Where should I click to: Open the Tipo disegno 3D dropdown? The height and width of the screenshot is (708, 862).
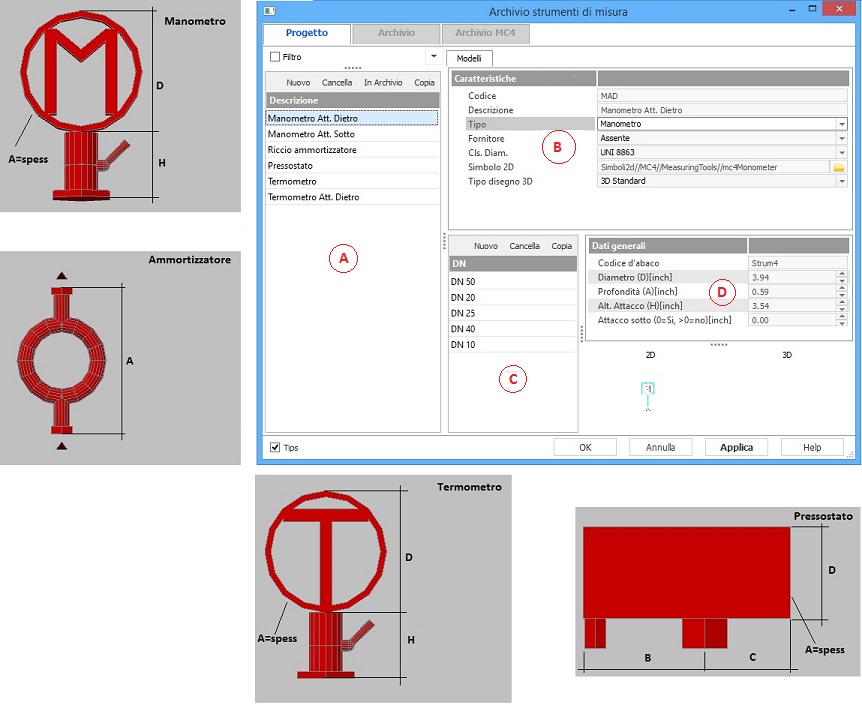pyautogui.click(x=842, y=181)
